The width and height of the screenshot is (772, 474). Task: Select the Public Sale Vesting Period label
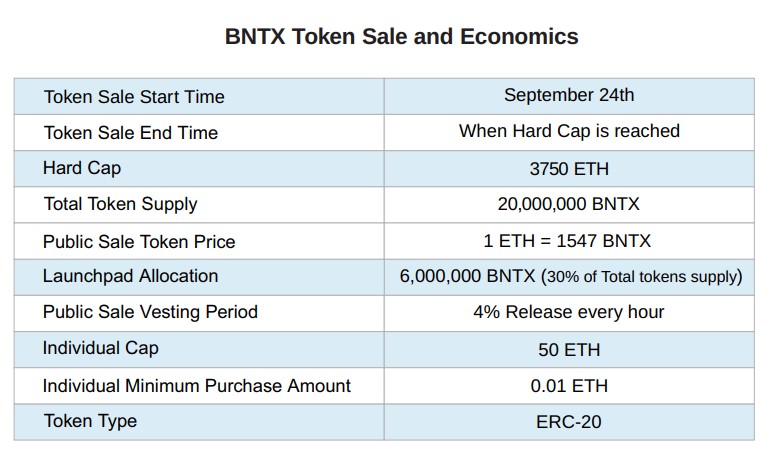tap(150, 312)
